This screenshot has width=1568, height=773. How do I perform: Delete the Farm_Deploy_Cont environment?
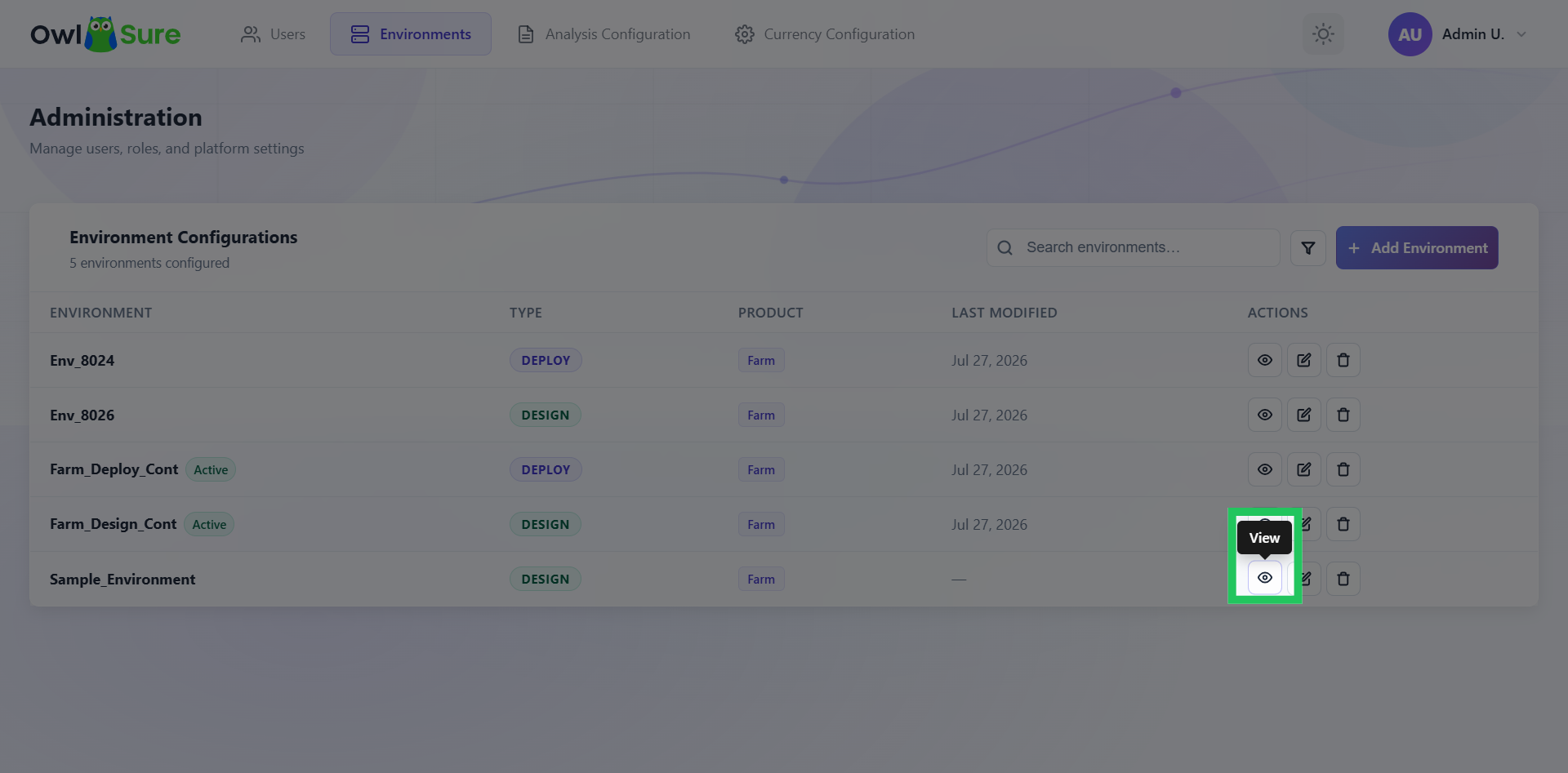[1343, 469]
